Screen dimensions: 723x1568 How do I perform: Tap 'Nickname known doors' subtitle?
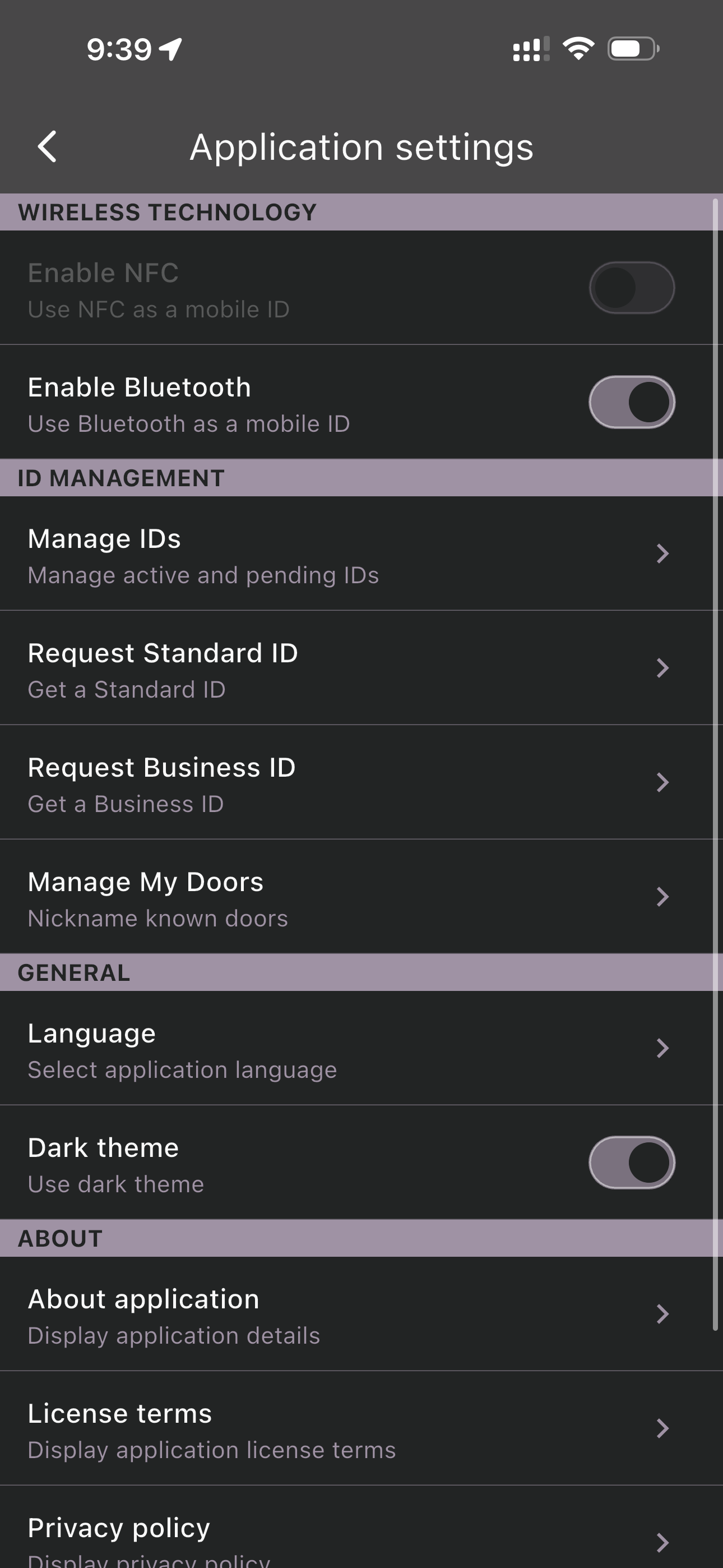click(x=157, y=918)
